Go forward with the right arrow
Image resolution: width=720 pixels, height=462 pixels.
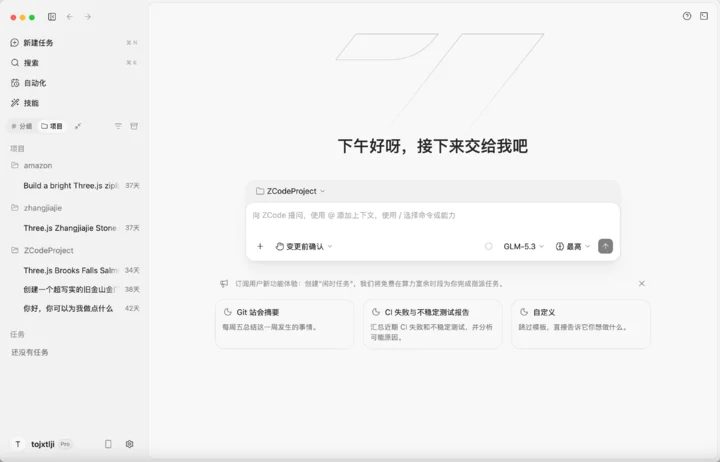(x=88, y=17)
